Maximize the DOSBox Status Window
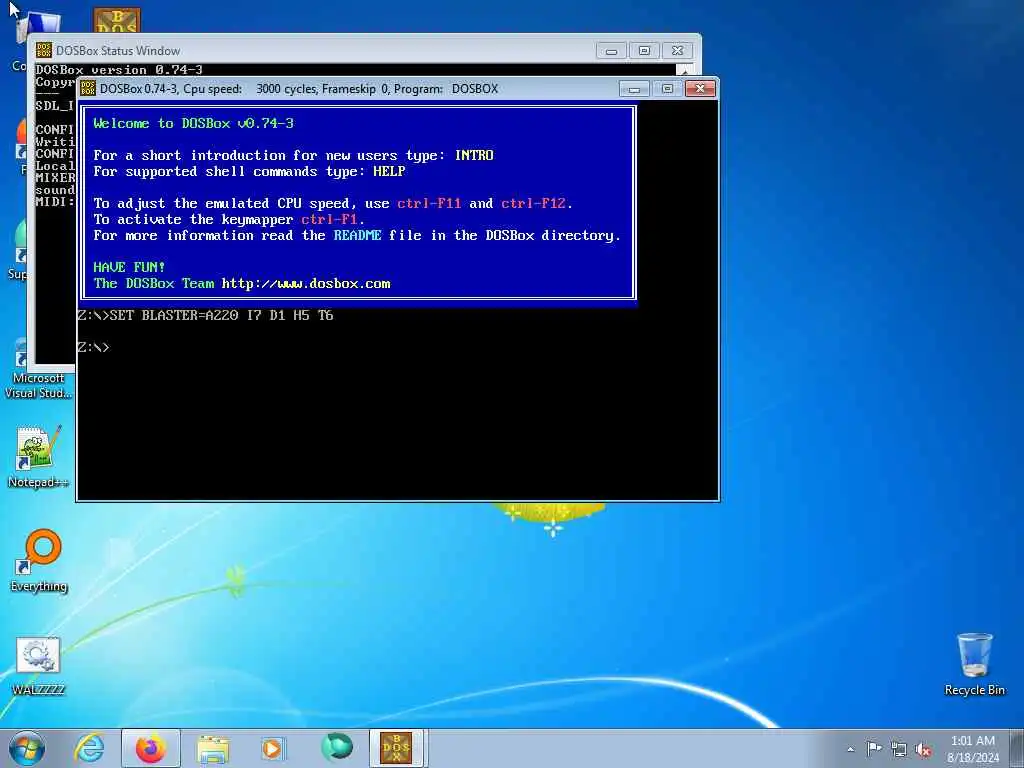Screen dimensions: 1024x768 644,50
